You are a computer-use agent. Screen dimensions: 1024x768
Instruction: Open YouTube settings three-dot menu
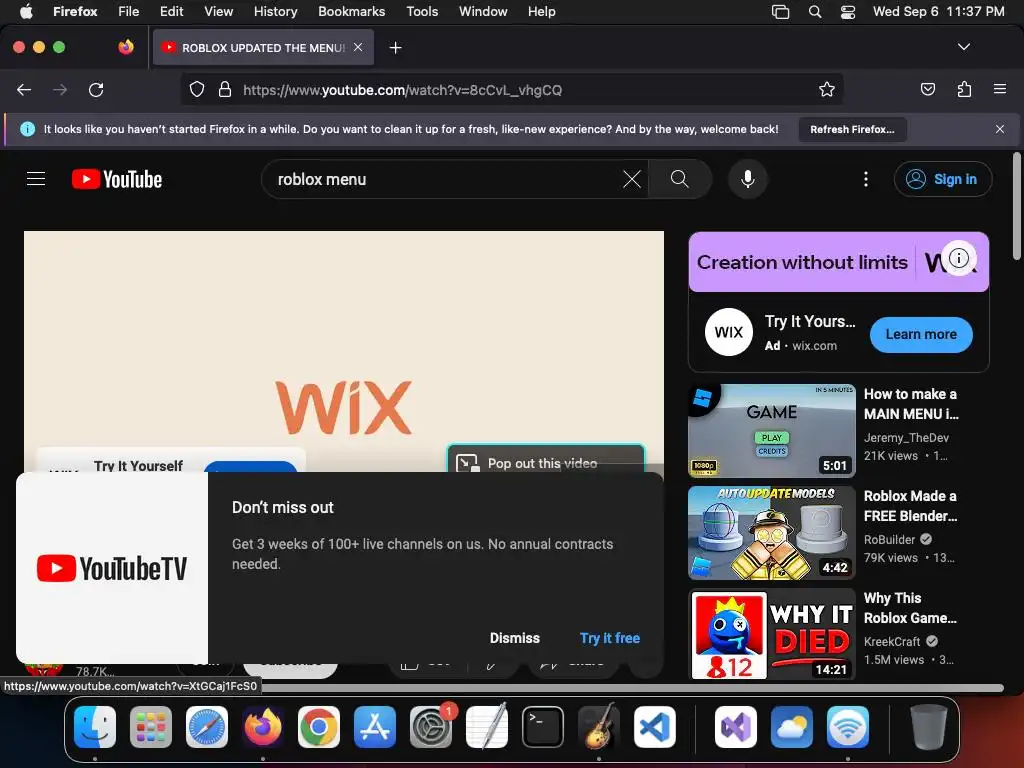[866, 179]
